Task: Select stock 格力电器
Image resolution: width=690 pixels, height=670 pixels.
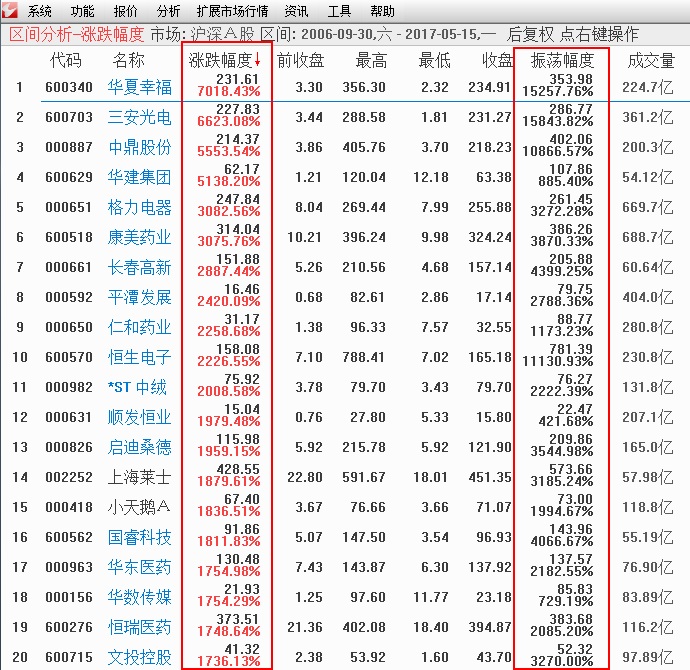Action: pos(139,207)
